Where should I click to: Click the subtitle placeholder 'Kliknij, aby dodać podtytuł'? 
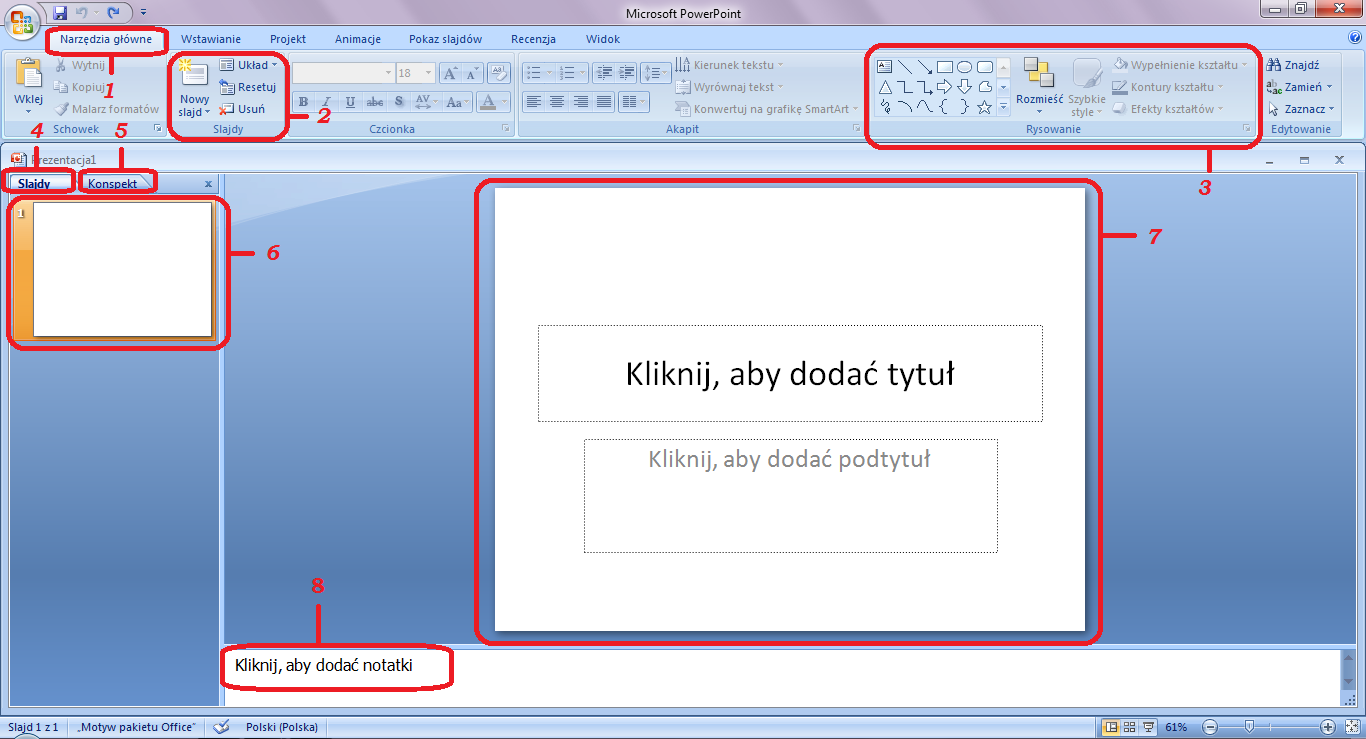tap(790, 495)
